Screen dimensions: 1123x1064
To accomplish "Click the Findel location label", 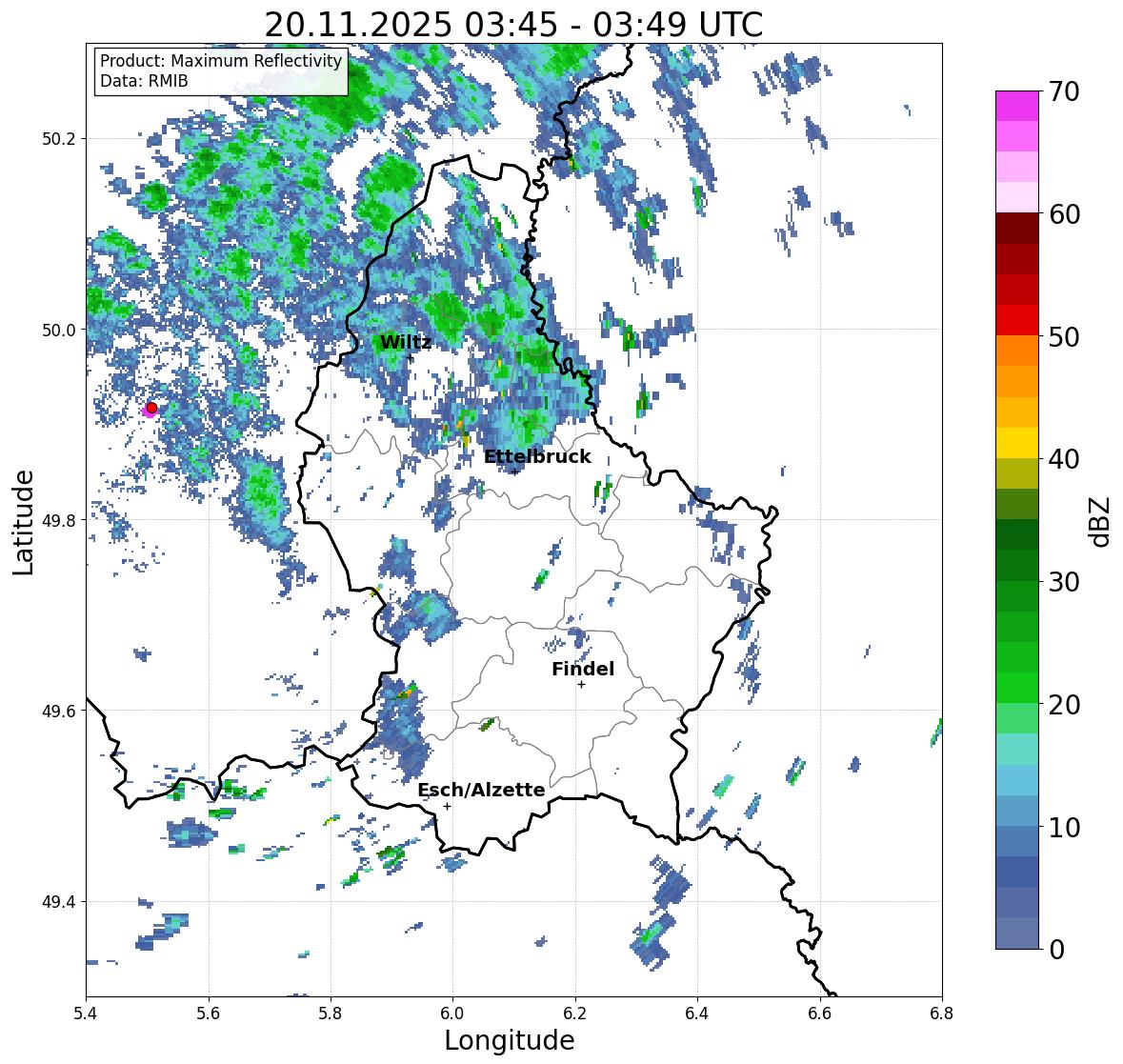I will [x=583, y=669].
